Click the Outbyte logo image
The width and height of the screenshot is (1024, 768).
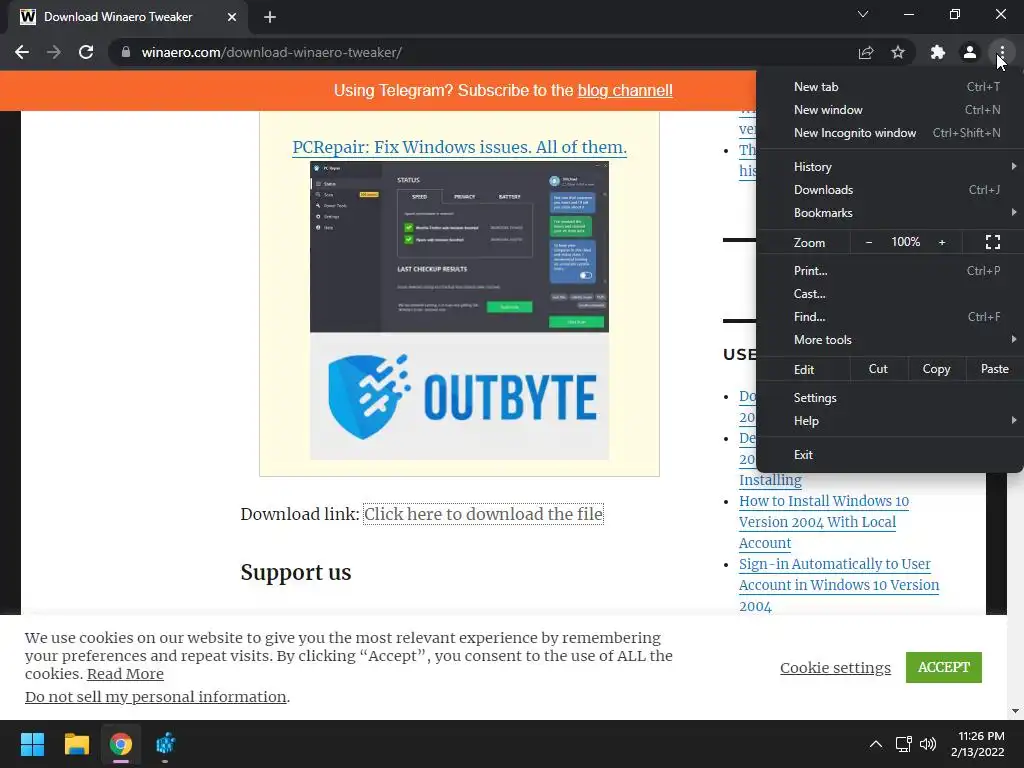coord(459,396)
